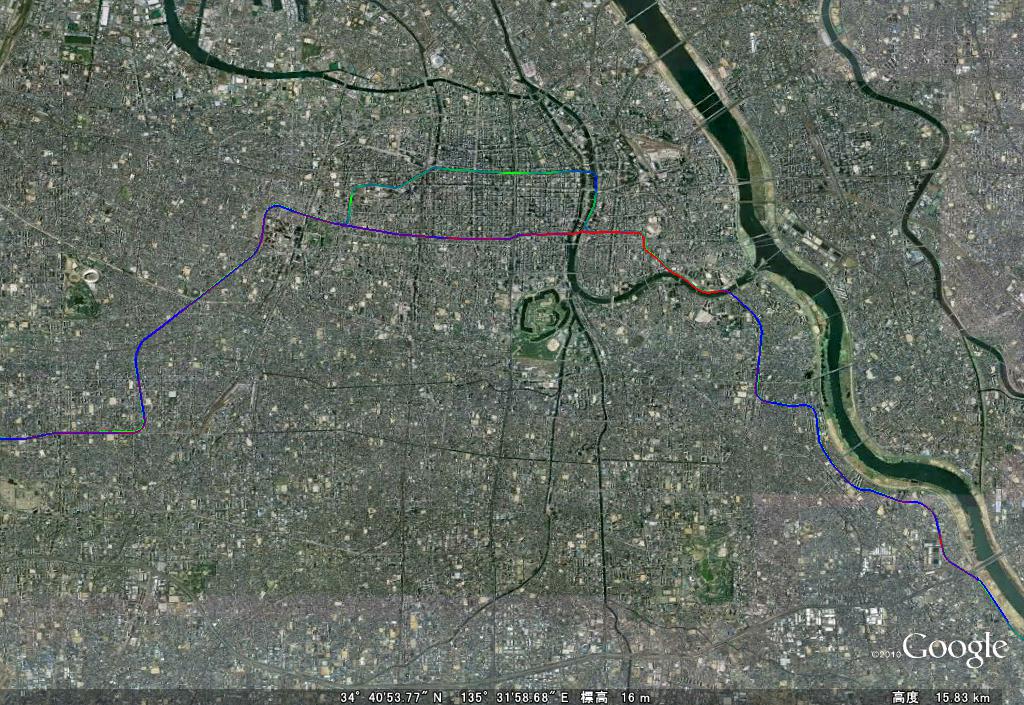Click the oval stadium at left side

[86, 277]
